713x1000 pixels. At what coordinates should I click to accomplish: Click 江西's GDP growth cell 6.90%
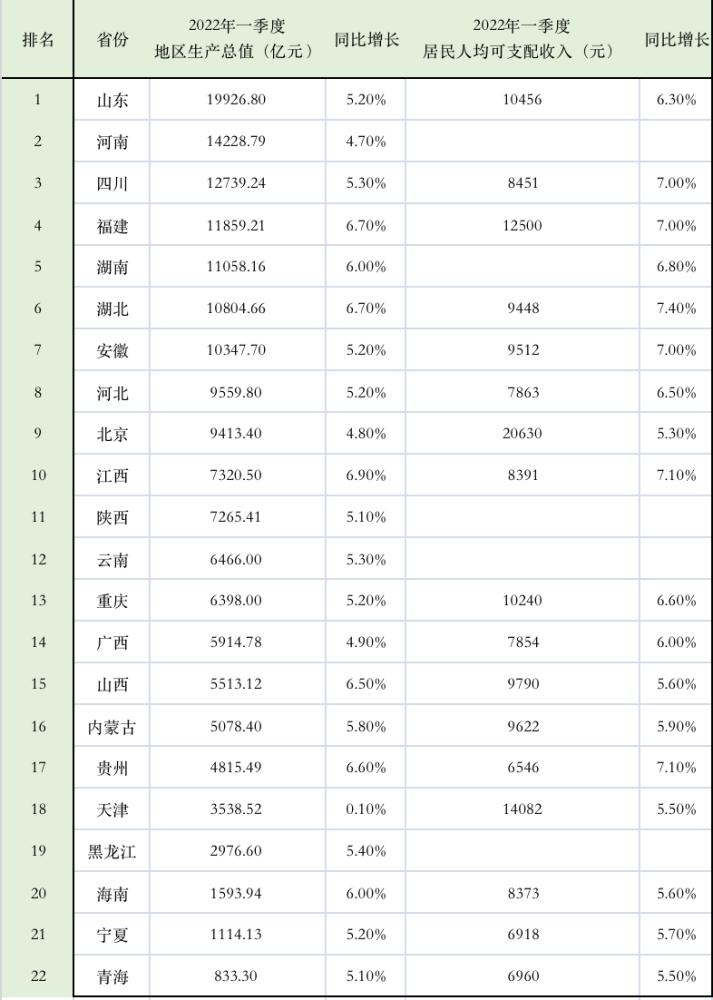(x=365, y=475)
